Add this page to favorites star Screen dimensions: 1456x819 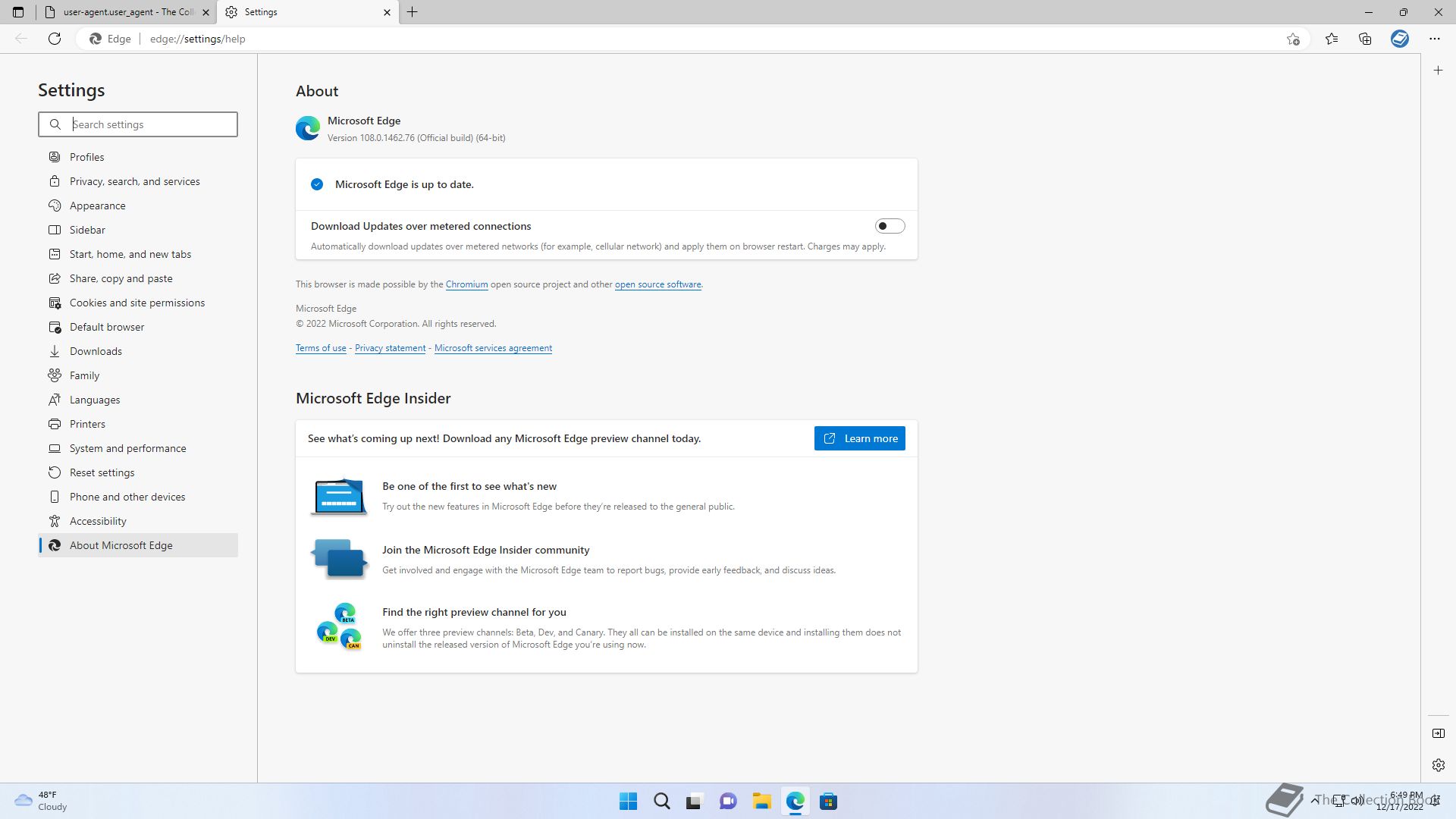click(1293, 39)
